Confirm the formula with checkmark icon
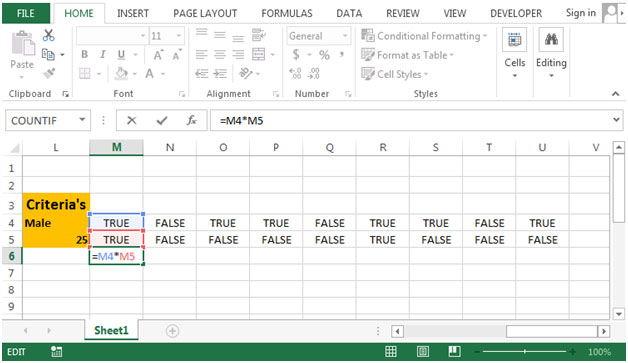This screenshot has height=363, width=628. (162, 120)
